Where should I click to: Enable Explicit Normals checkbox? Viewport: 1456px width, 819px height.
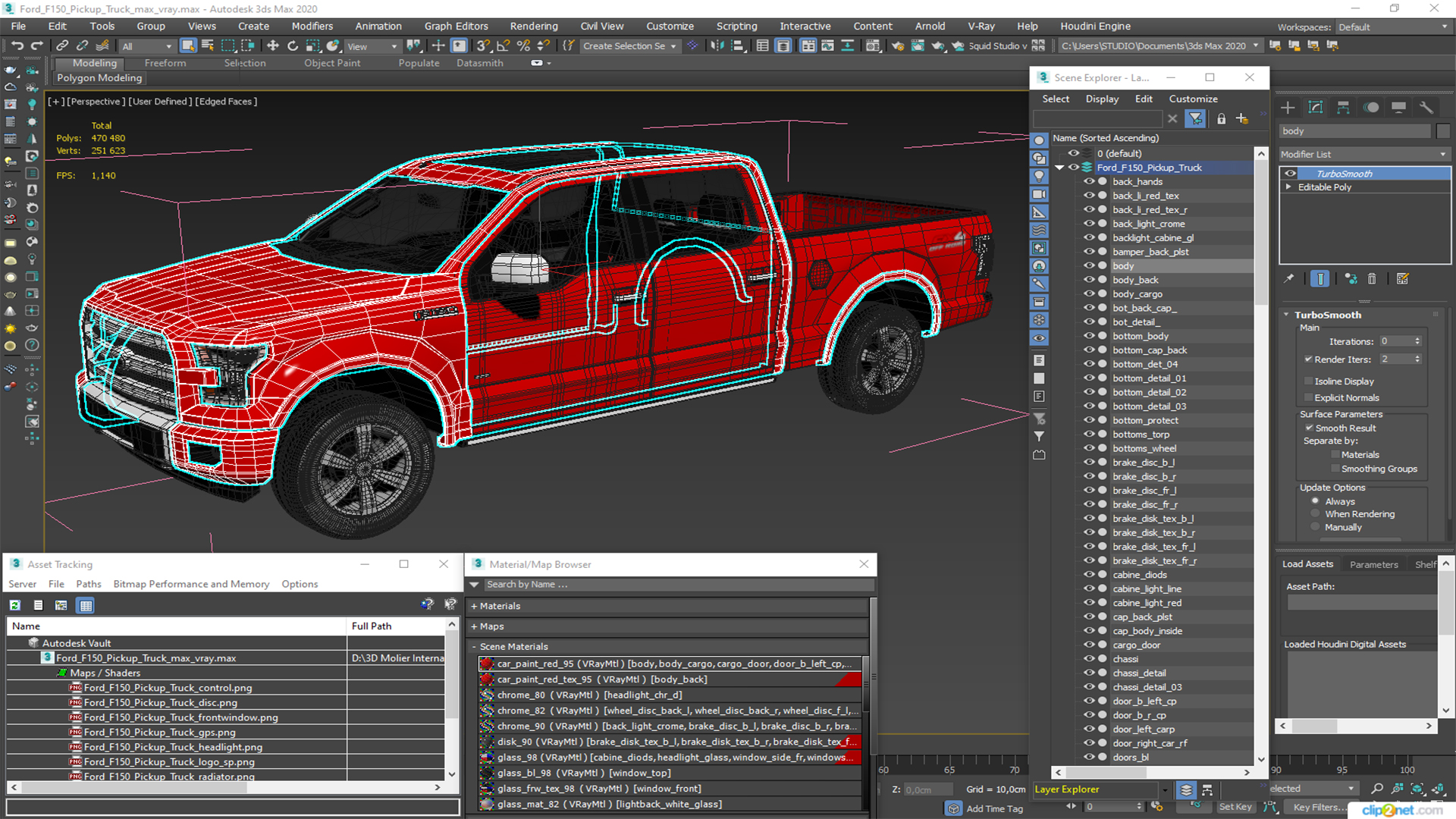click(1308, 398)
